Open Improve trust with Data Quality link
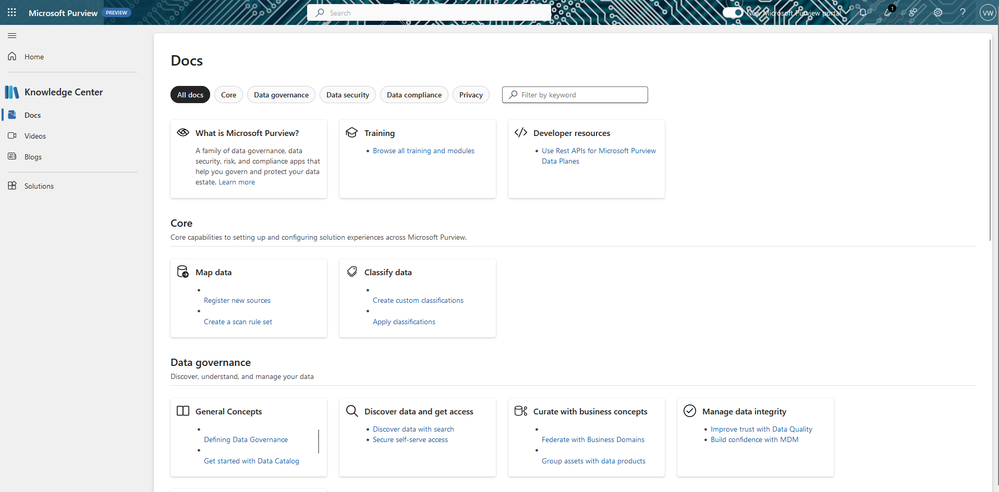This screenshot has height=492, width=999. pyautogui.click(x=761, y=430)
